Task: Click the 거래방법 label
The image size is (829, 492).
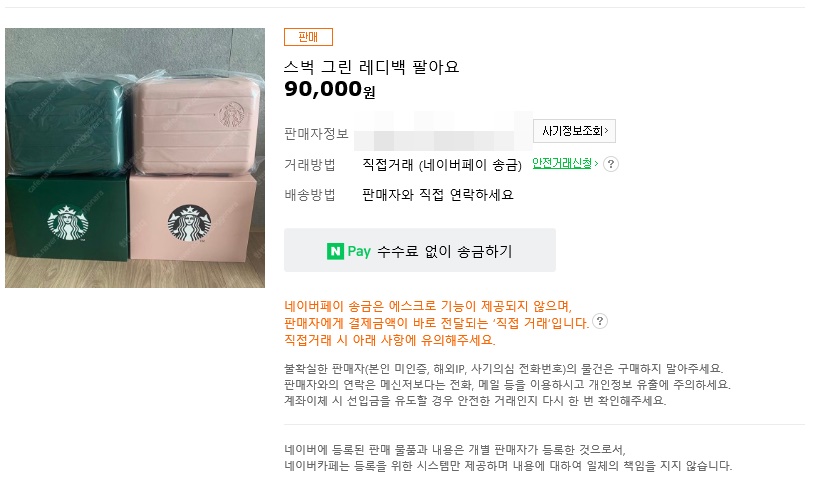Action: pos(310,164)
